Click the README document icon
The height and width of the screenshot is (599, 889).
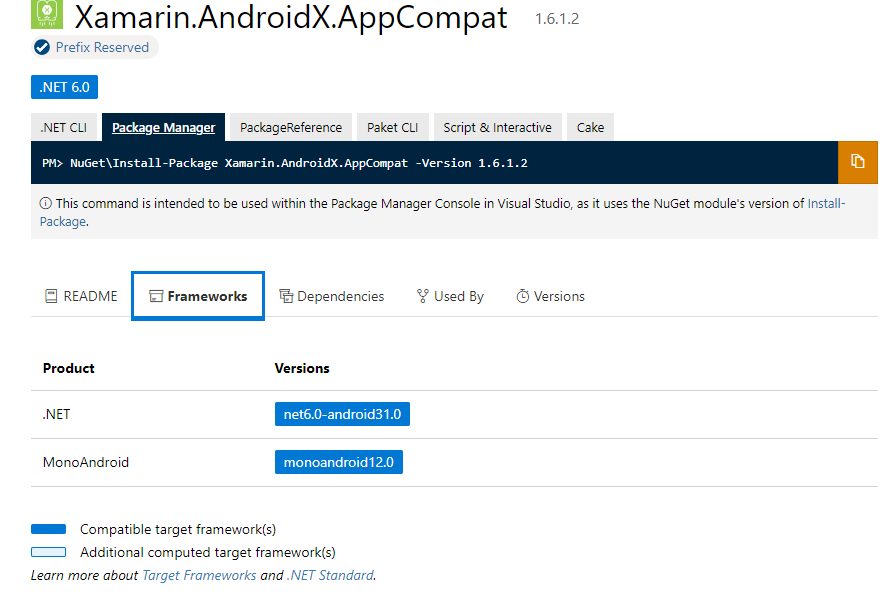point(51,296)
